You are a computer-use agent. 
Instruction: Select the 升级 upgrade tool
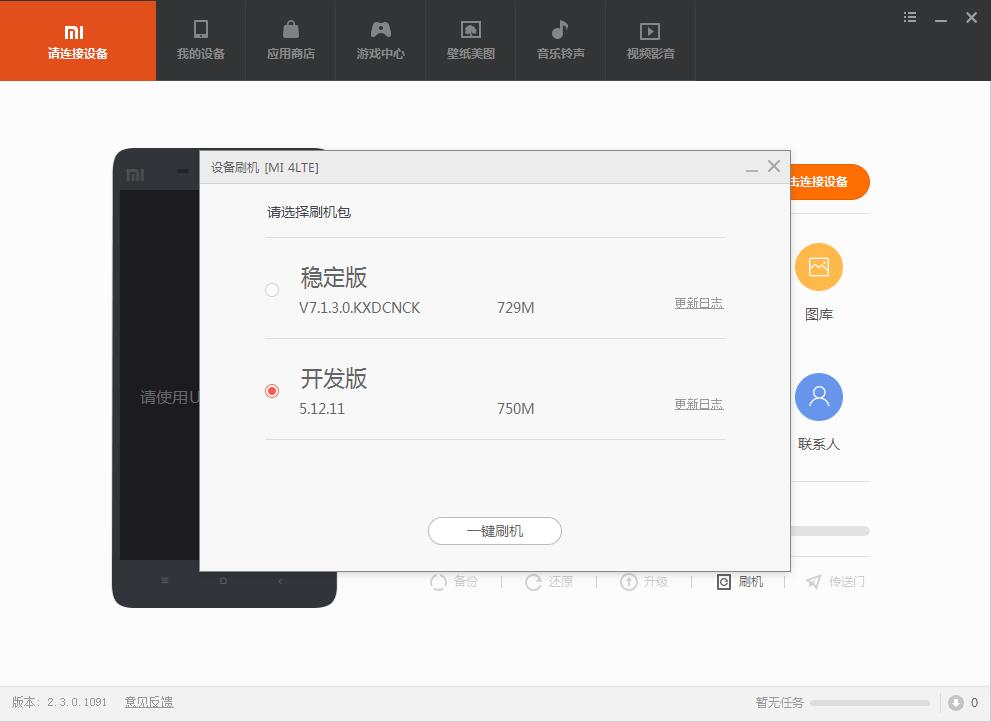pos(644,581)
